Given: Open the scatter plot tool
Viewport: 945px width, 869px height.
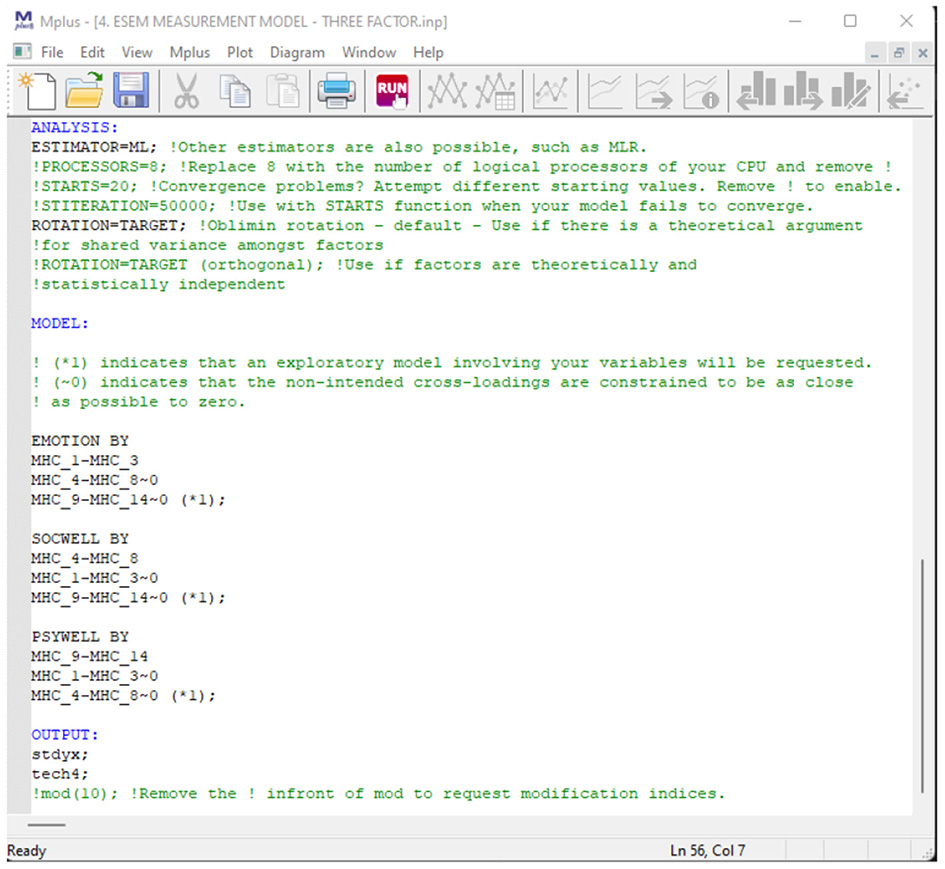Looking at the screenshot, I should click(x=551, y=92).
